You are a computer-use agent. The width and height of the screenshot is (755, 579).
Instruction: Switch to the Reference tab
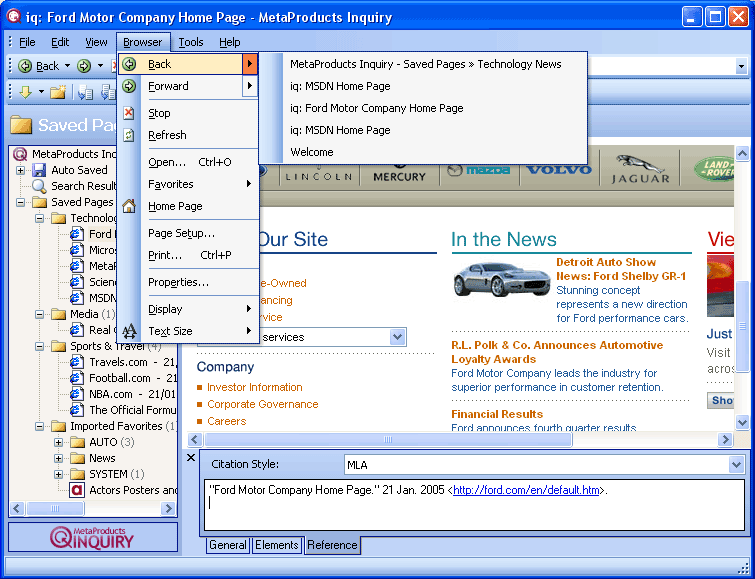(x=332, y=545)
